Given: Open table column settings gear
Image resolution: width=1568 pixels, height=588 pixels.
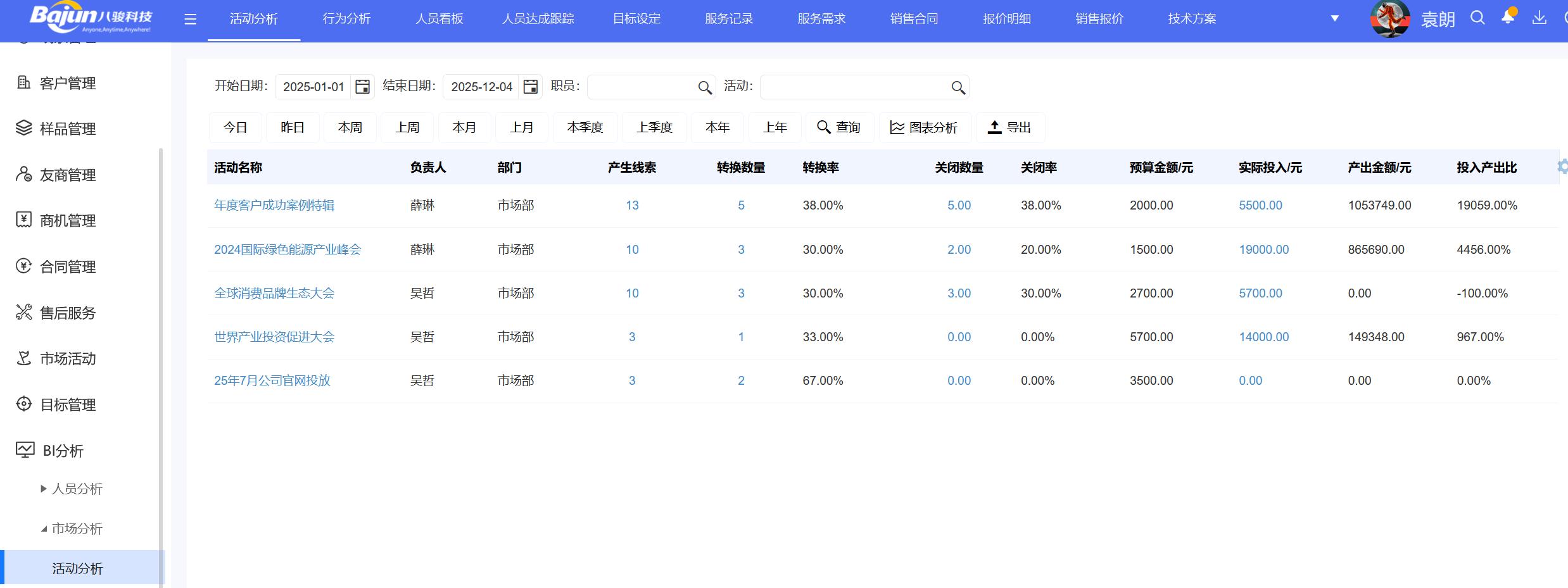Looking at the screenshot, I should (x=1562, y=167).
